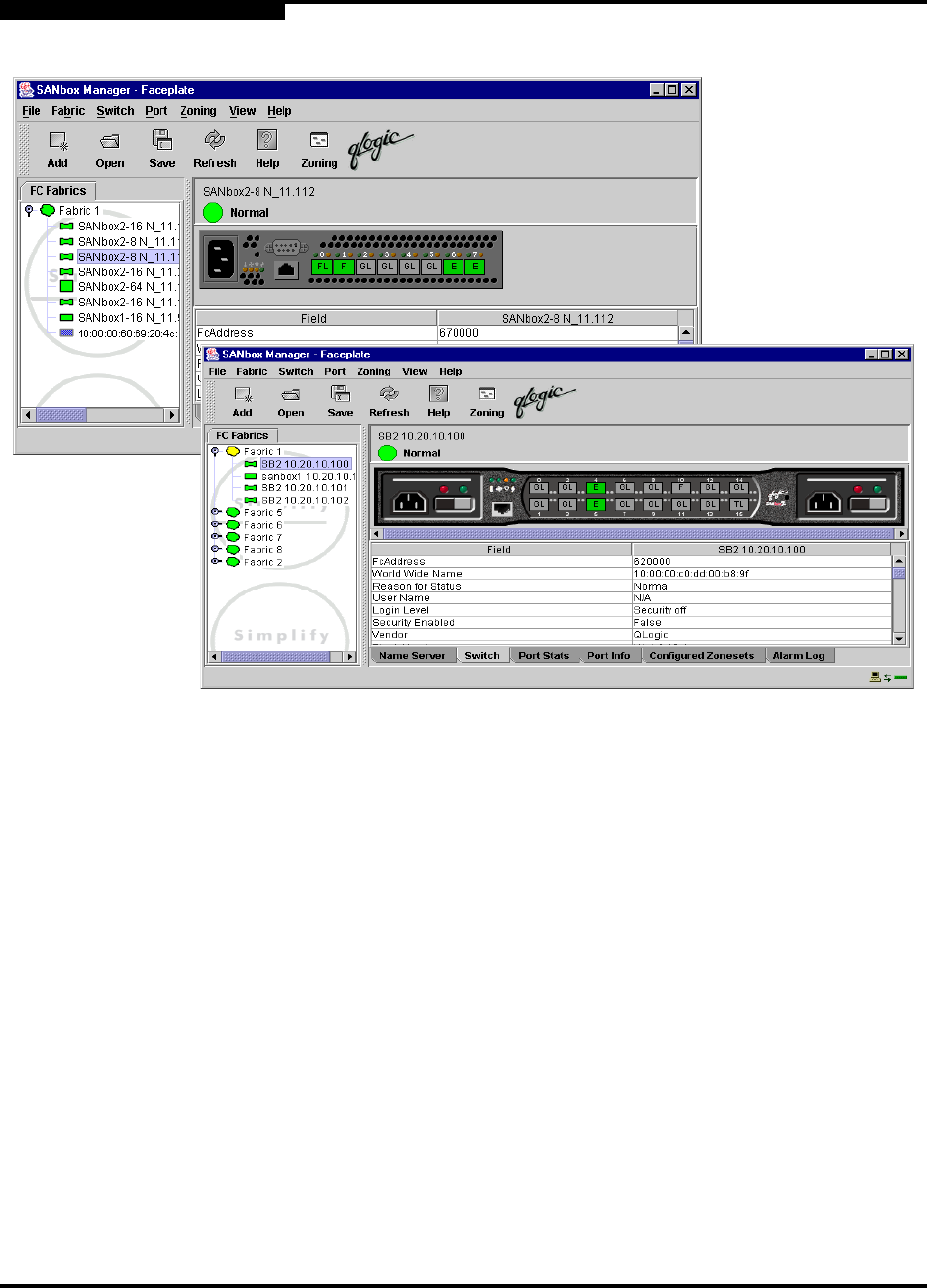Expand the Fabric 8 tree node
927x1288 pixels.
click(x=216, y=549)
